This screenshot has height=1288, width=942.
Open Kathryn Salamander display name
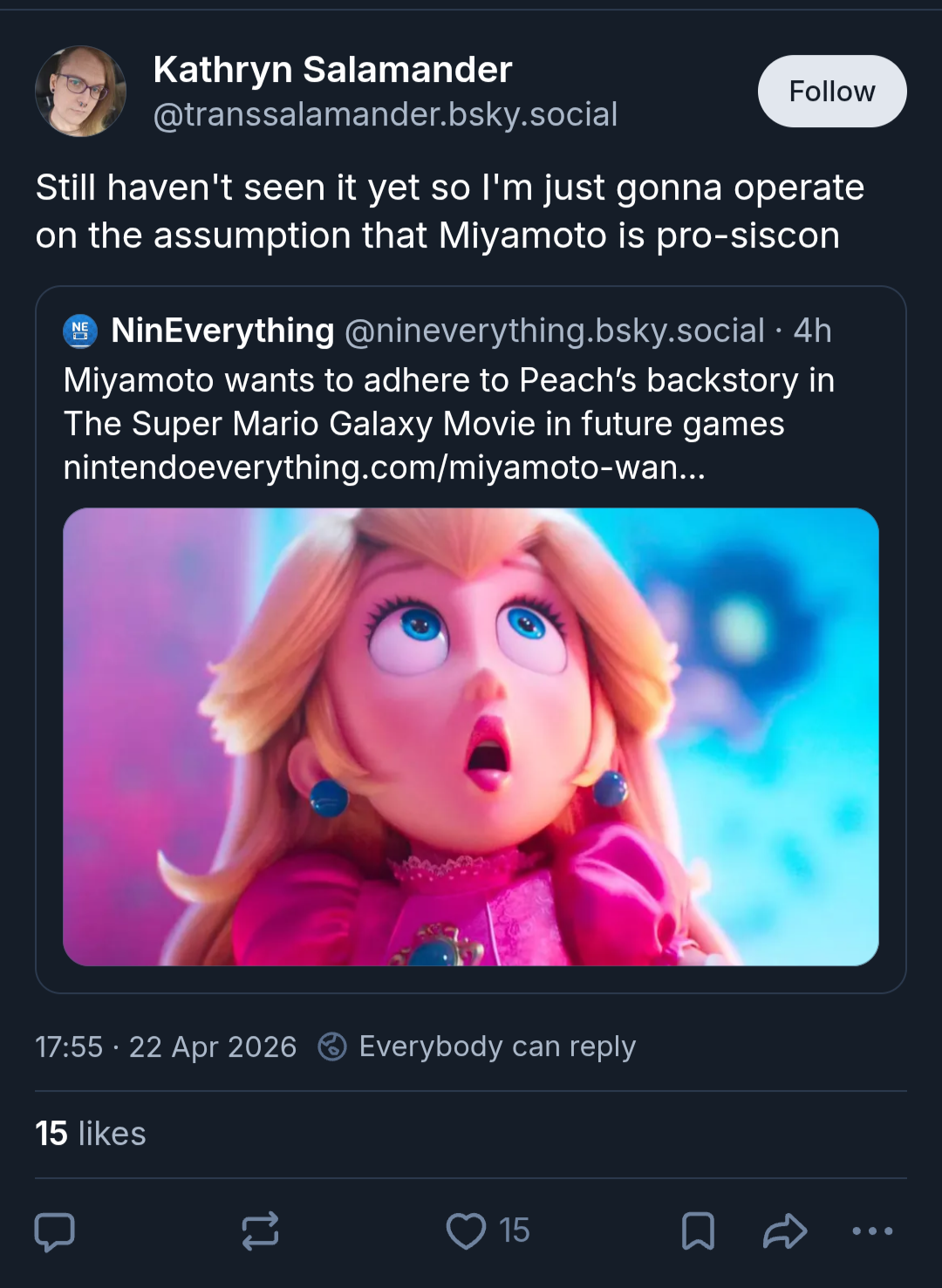(332, 70)
